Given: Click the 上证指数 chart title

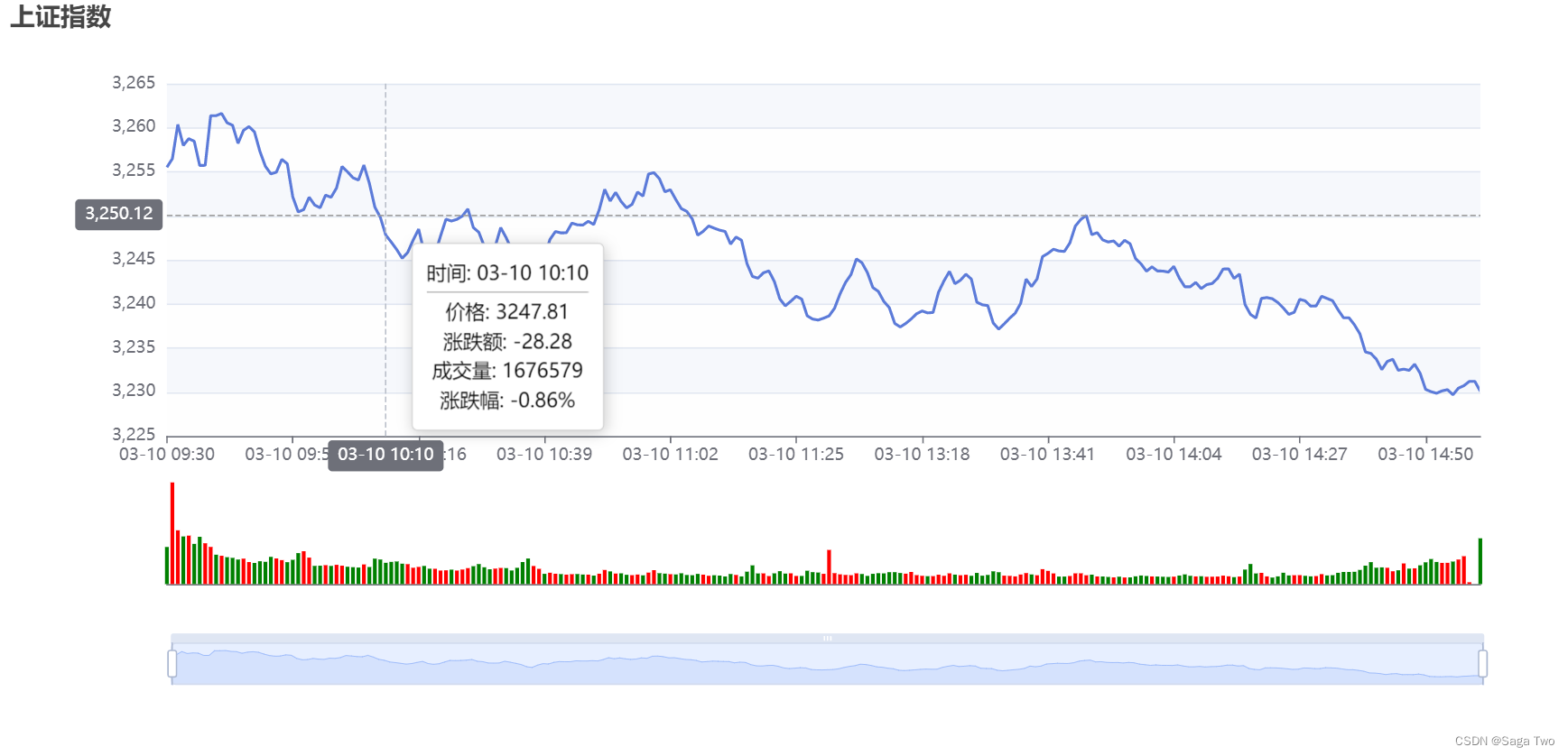Looking at the screenshot, I should tap(60, 17).
